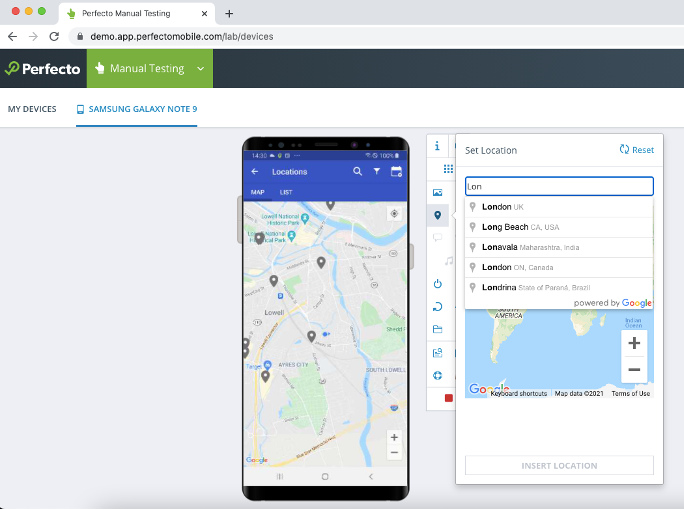Click the red stop session square
Image resolution: width=684 pixels, height=510 pixels.
448,398
